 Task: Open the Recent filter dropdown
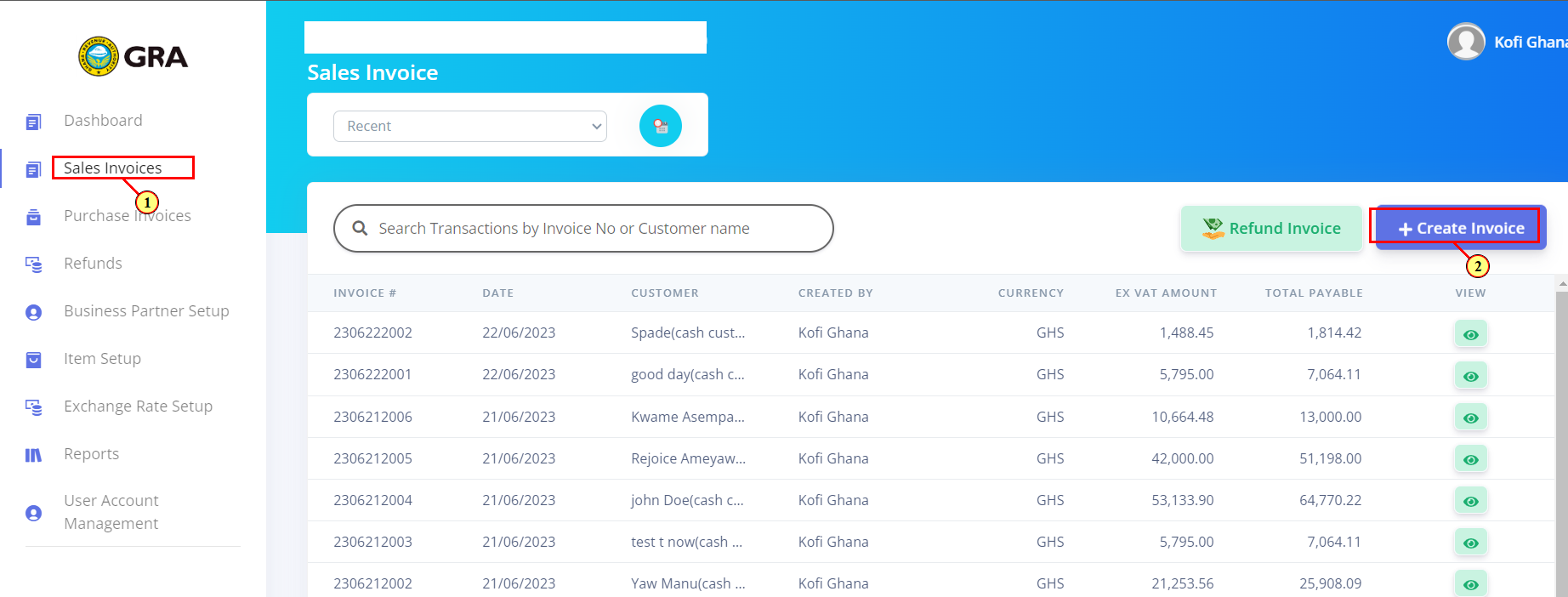click(x=470, y=126)
